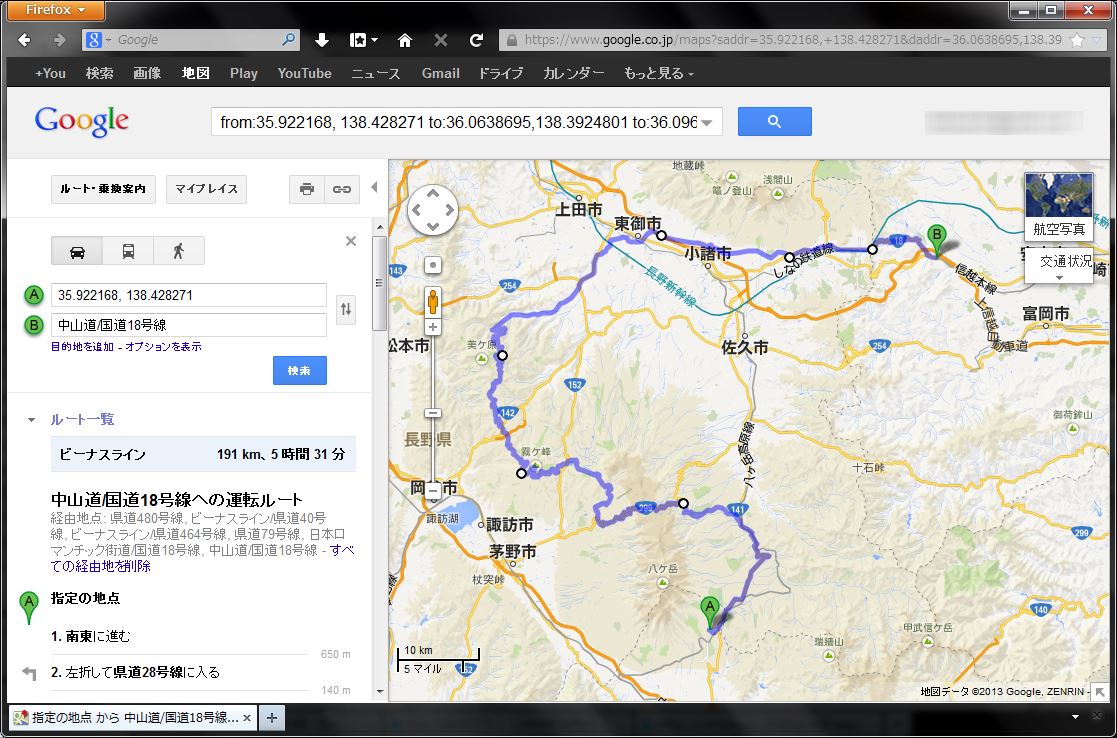Viewport: 1117px width, 738px height.
Task: Click the マイプレイス button
Action: tap(207, 189)
